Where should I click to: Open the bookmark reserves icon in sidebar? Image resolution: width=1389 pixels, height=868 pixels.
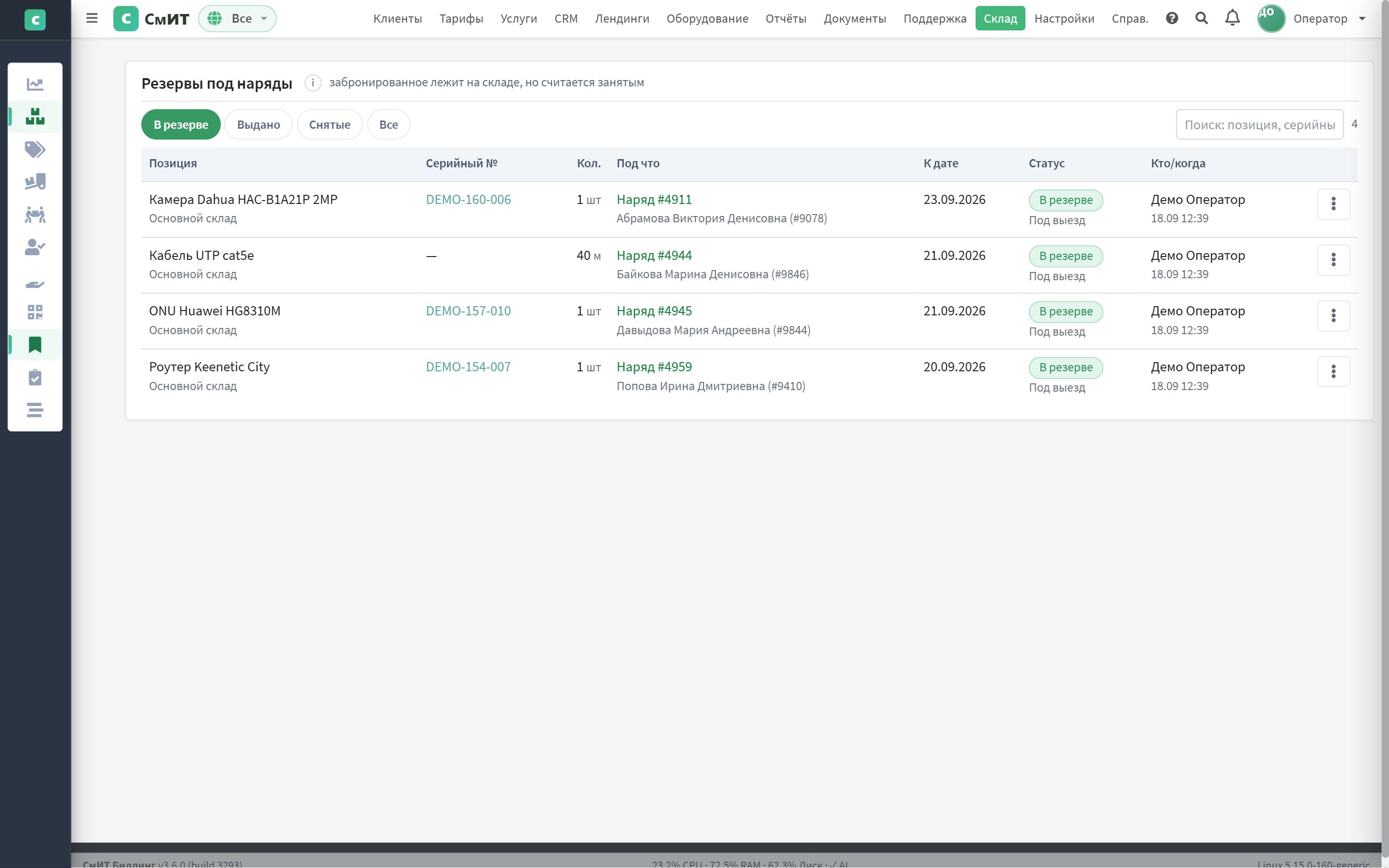coord(35,344)
